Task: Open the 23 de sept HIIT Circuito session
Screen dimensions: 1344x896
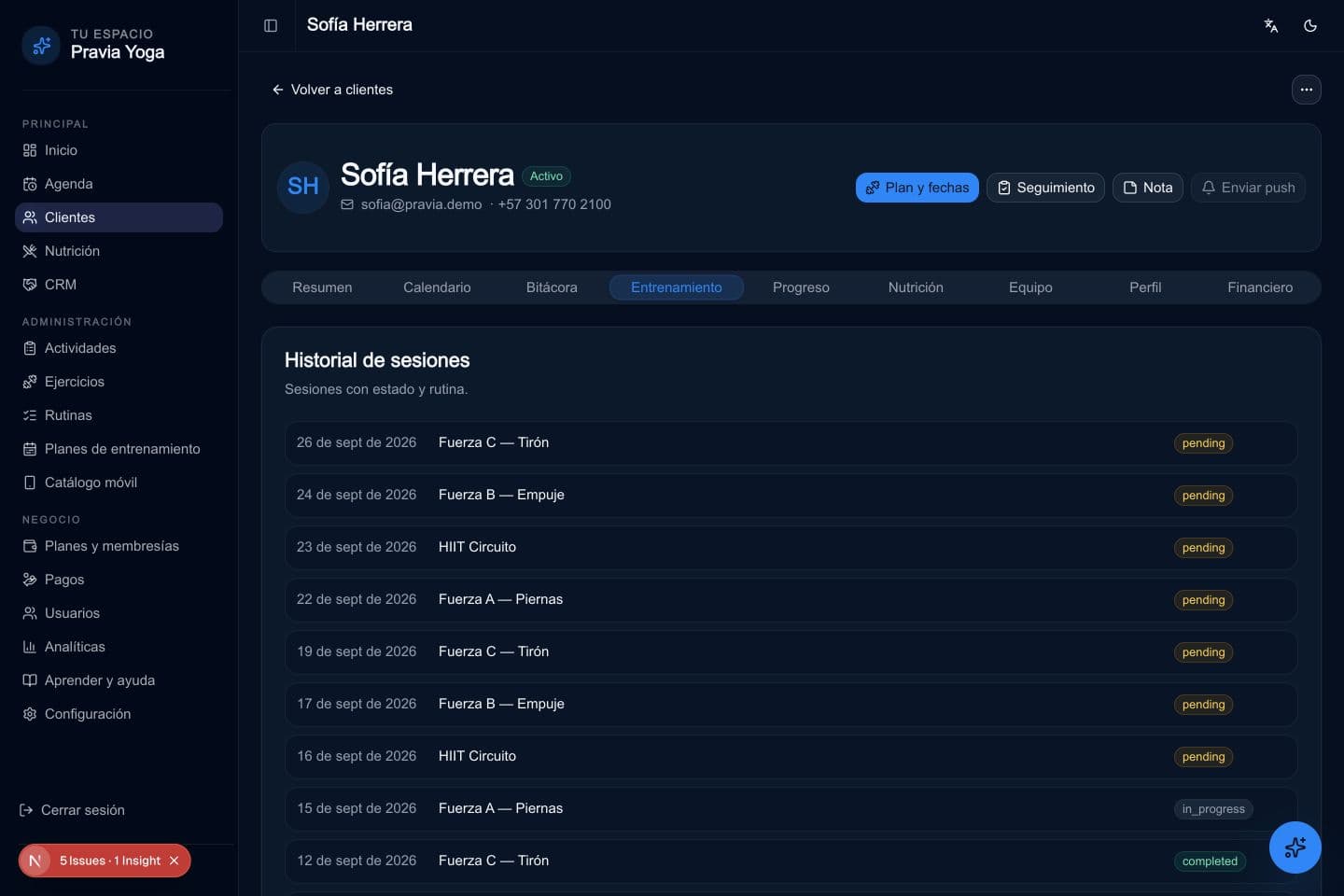Action: click(791, 548)
